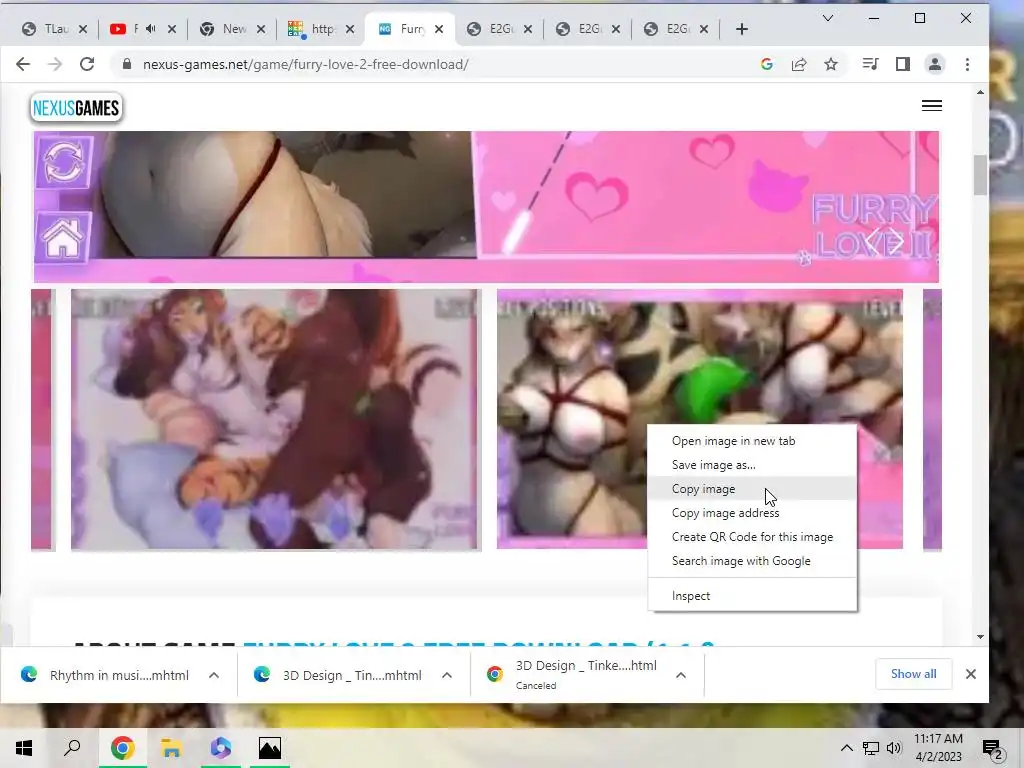Choose Create QR Code for this image
Image resolution: width=1024 pixels, height=768 pixels.
click(x=752, y=537)
